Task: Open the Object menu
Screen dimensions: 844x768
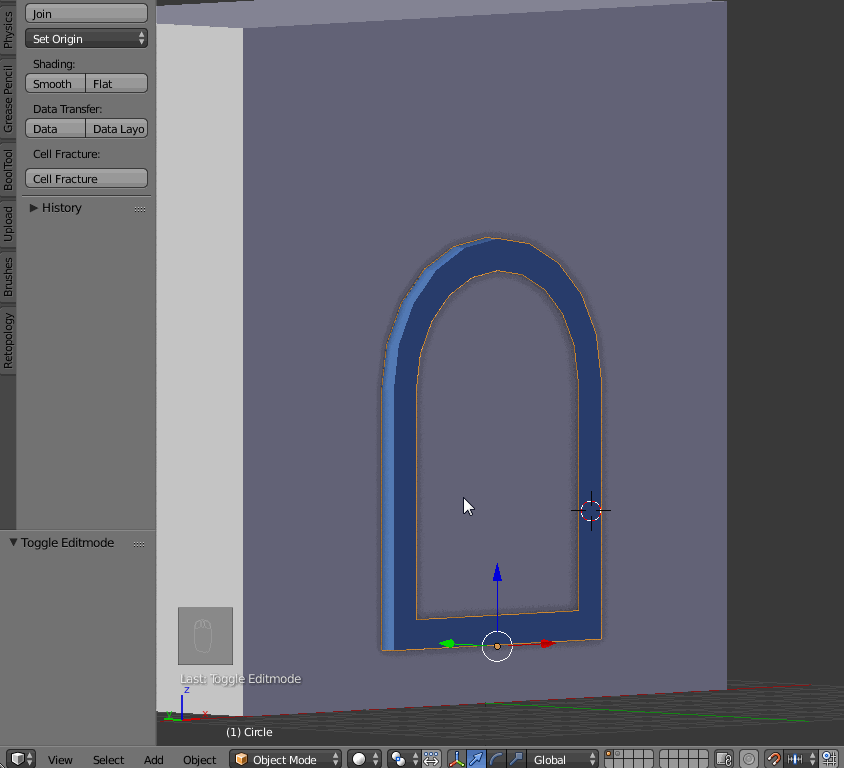Action: [199, 759]
